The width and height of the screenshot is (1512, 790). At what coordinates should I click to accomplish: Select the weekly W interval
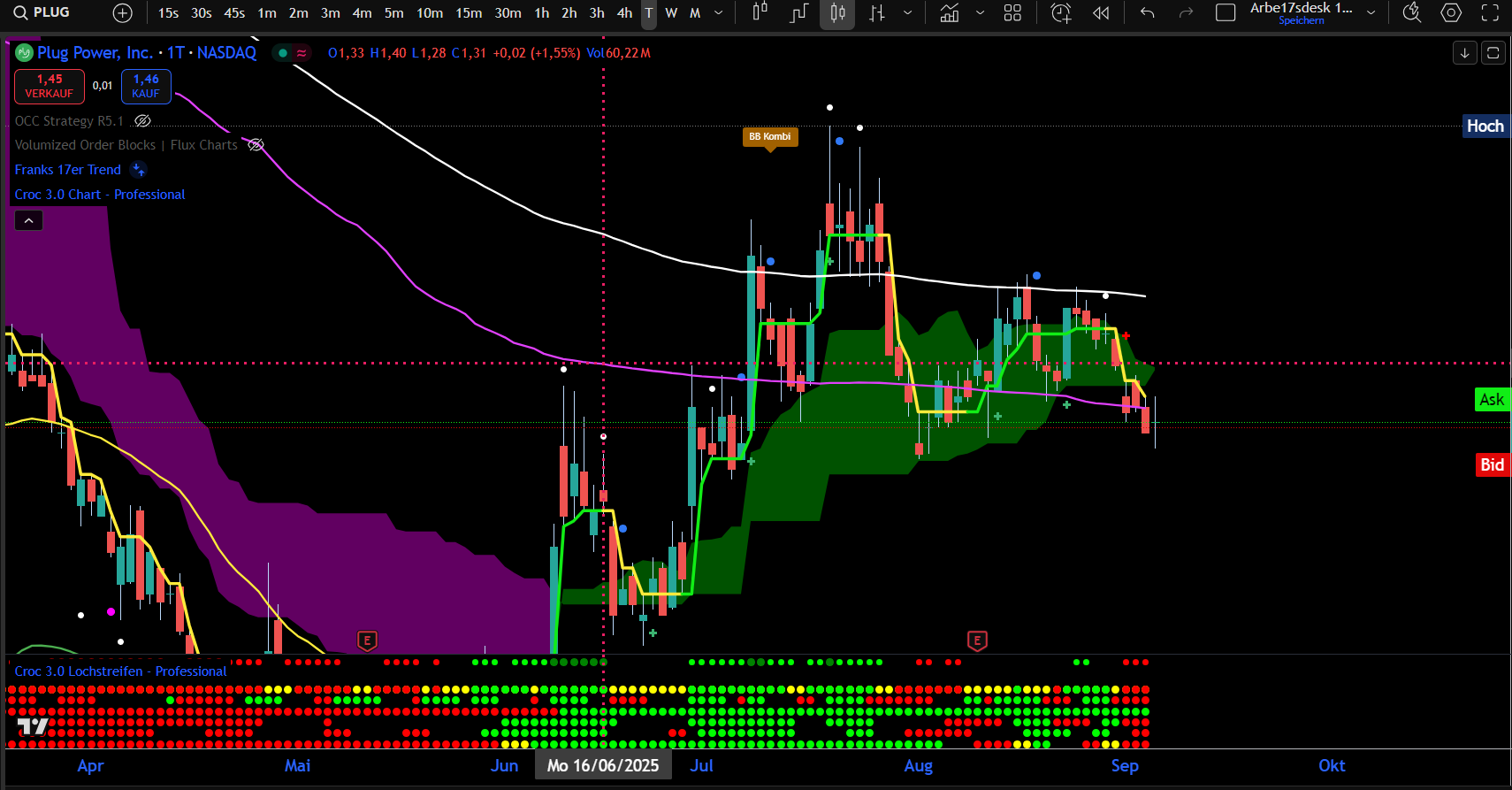pos(671,13)
